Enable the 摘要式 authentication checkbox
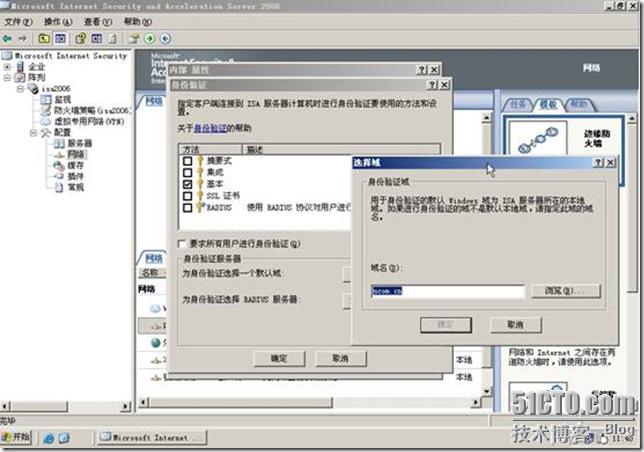The height and width of the screenshot is (452, 644). (188, 161)
